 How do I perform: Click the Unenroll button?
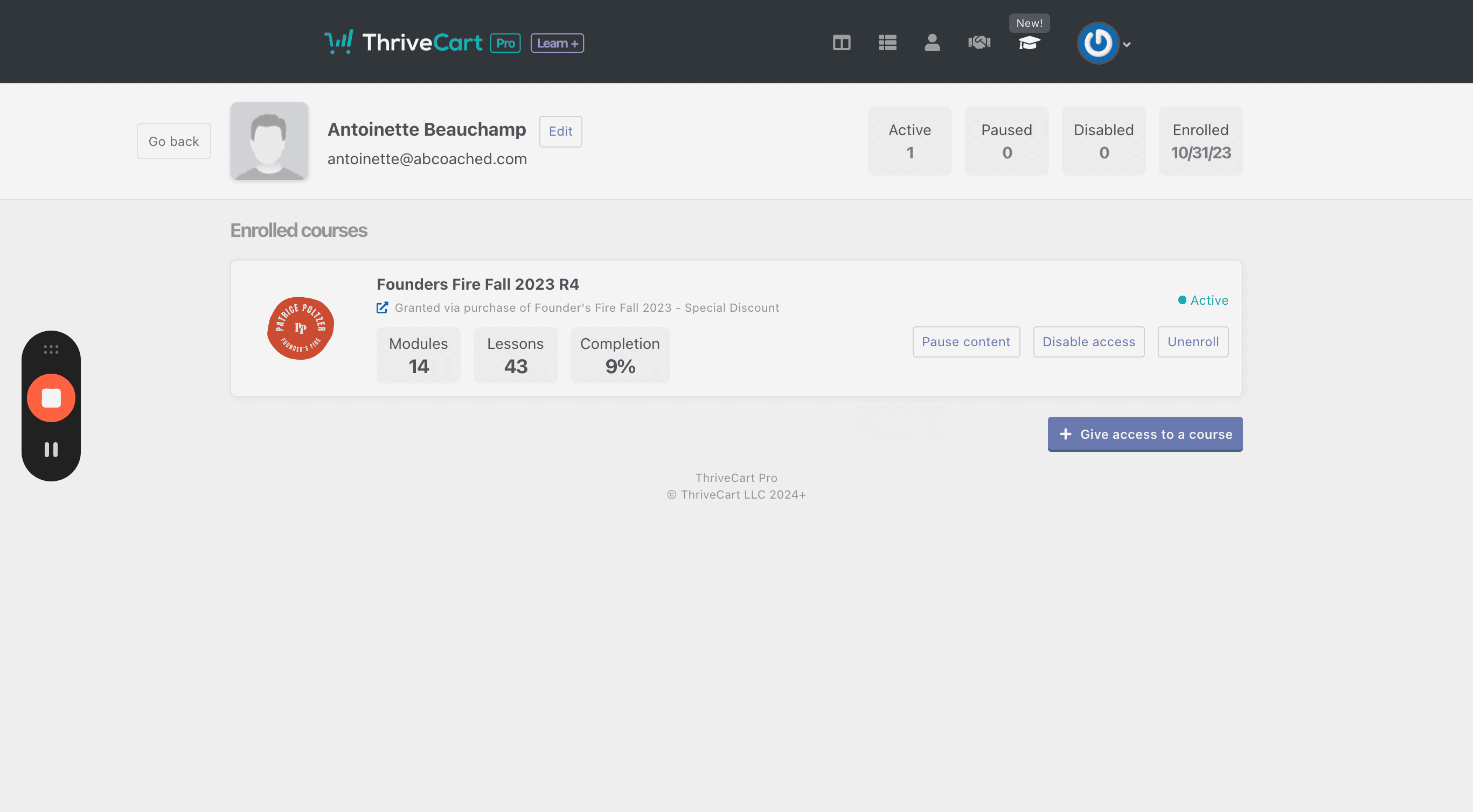pos(1193,342)
